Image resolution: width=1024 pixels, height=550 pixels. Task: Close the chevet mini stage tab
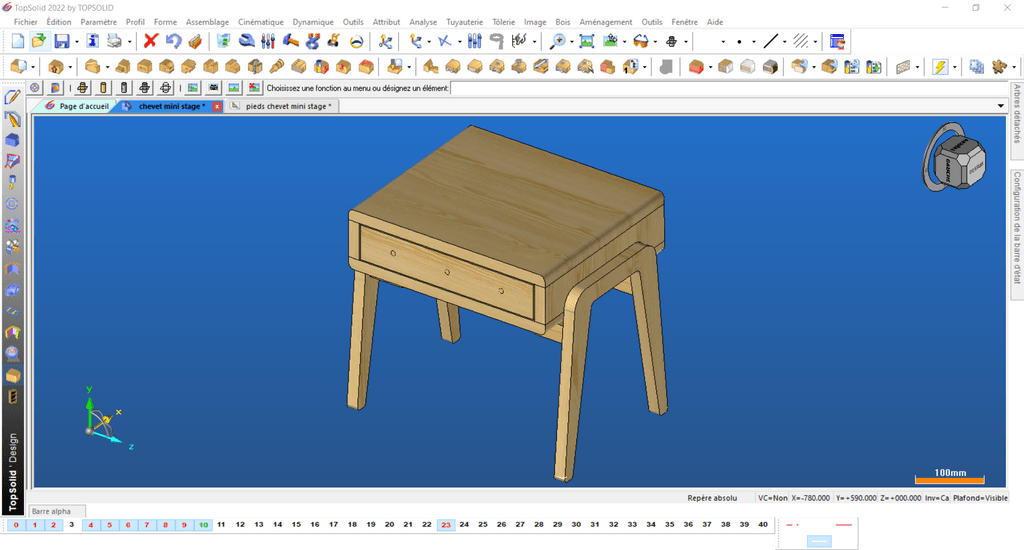[217, 106]
